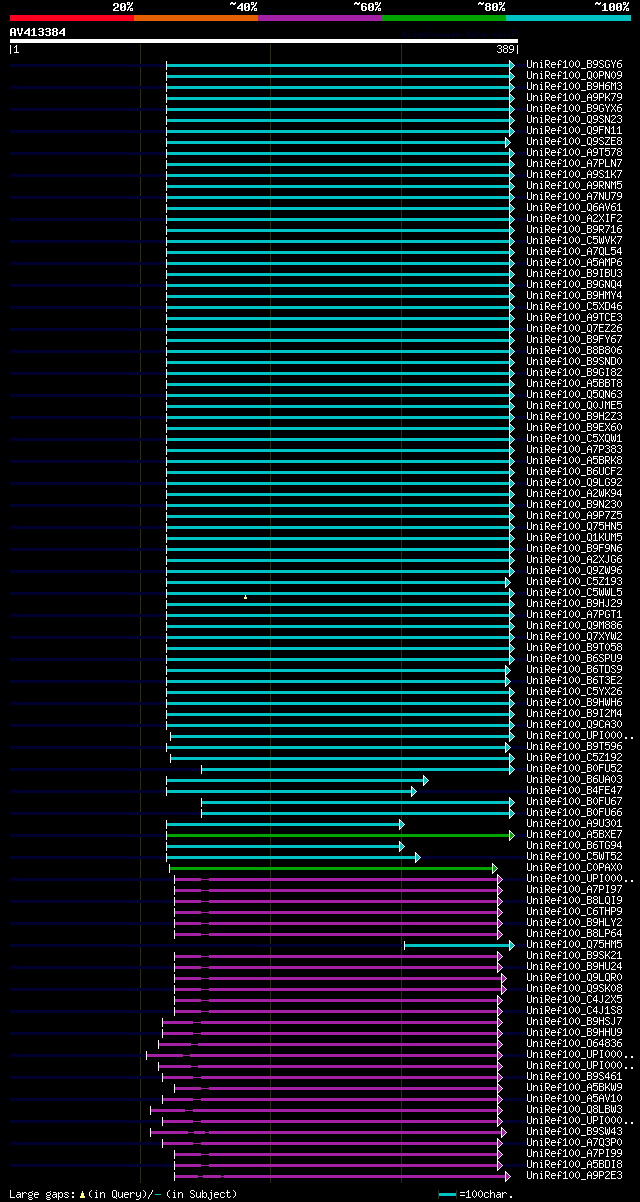
Task: Select the UniRef100_B6UCF2 label
Action: pyautogui.click(x=574, y=471)
